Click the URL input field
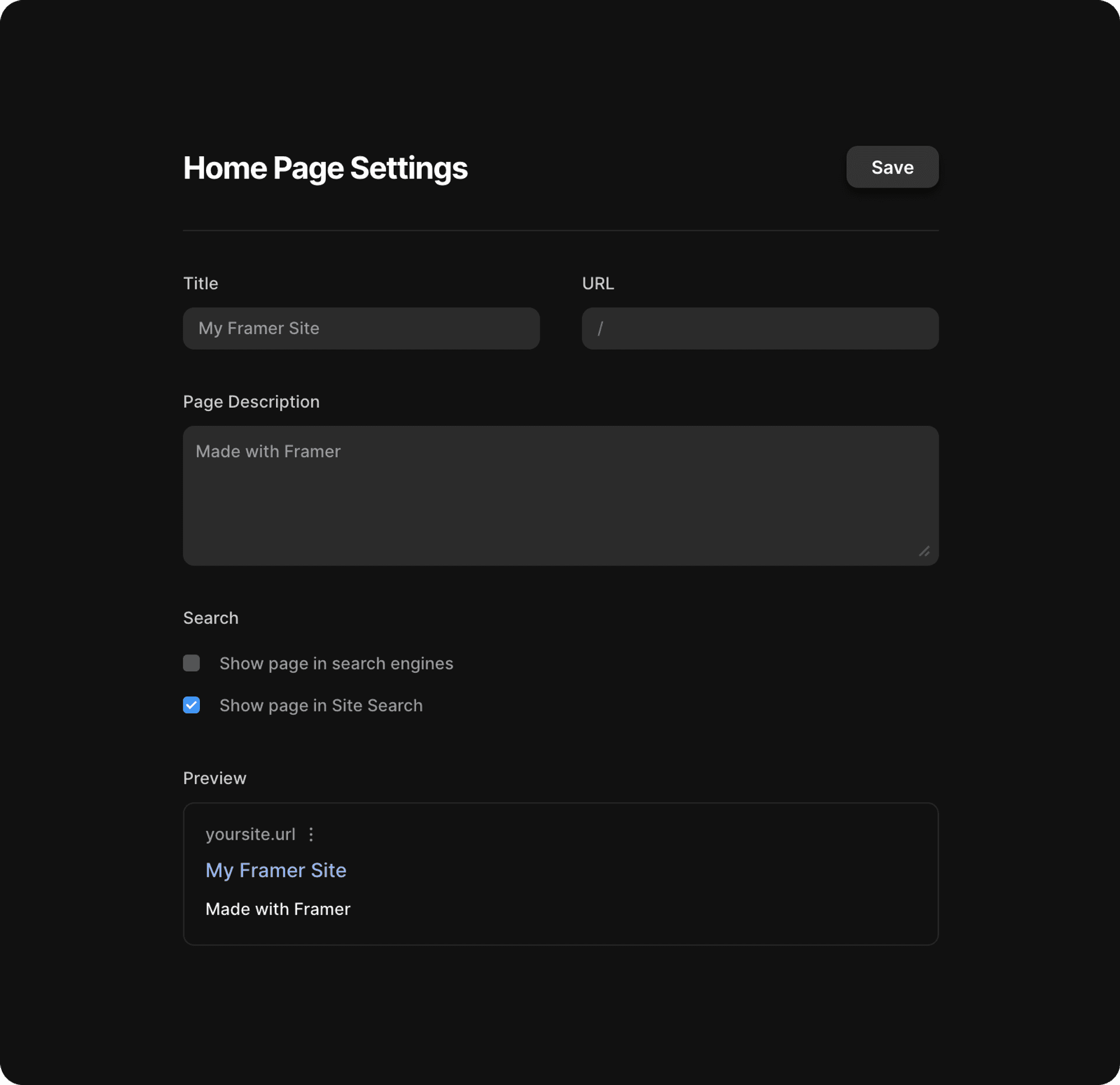The image size is (1120, 1085). [759, 329]
